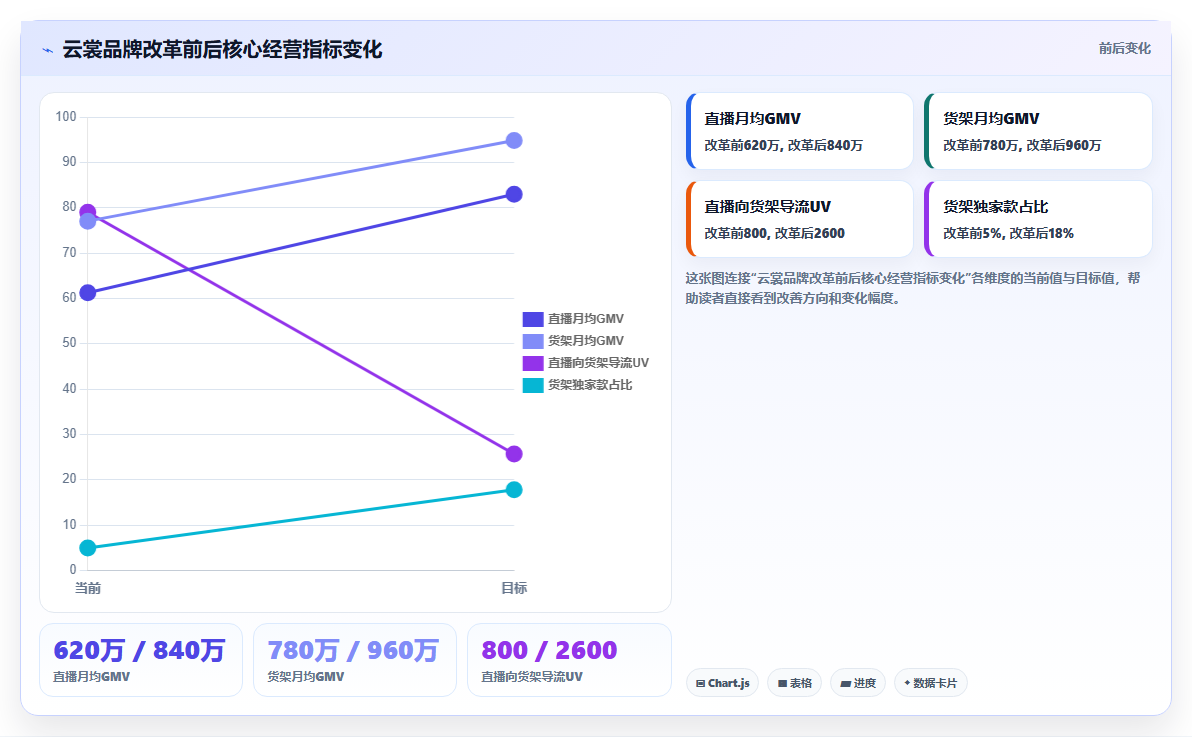Toggle the 直播月均GMV legend swatch
This screenshot has height=737, width=1192.
click(533, 319)
